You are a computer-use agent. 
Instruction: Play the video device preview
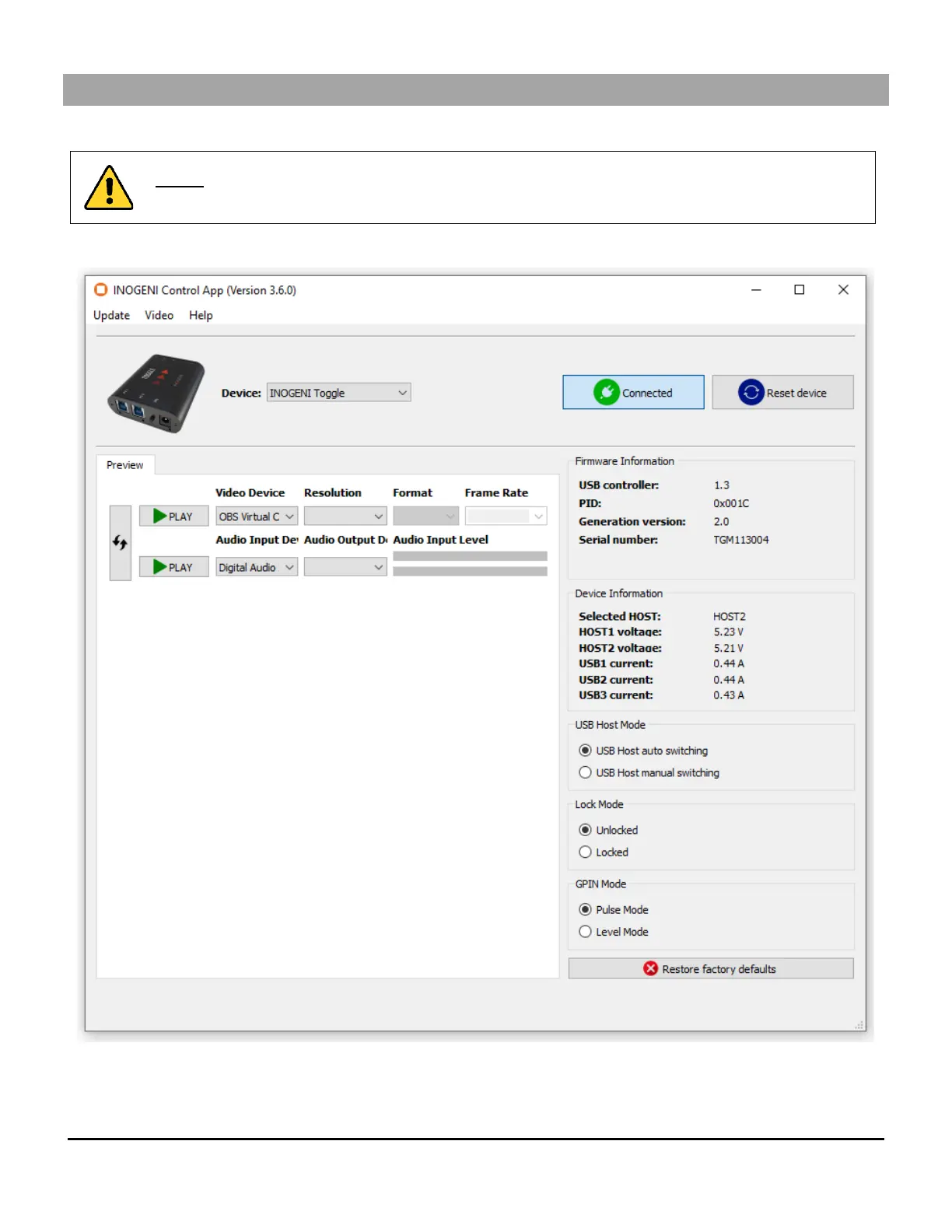[173, 516]
